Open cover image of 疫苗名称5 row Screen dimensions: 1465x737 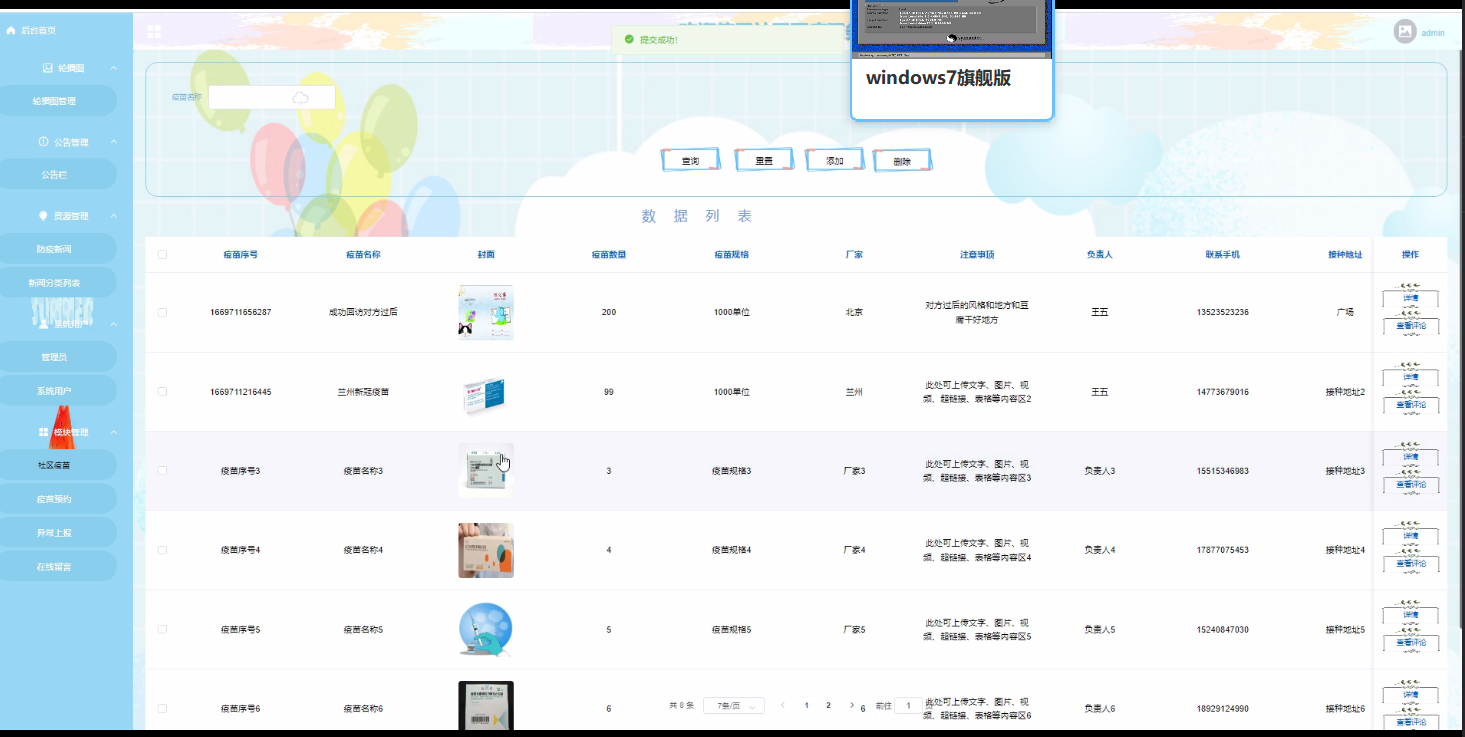click(x=486, y=629)
